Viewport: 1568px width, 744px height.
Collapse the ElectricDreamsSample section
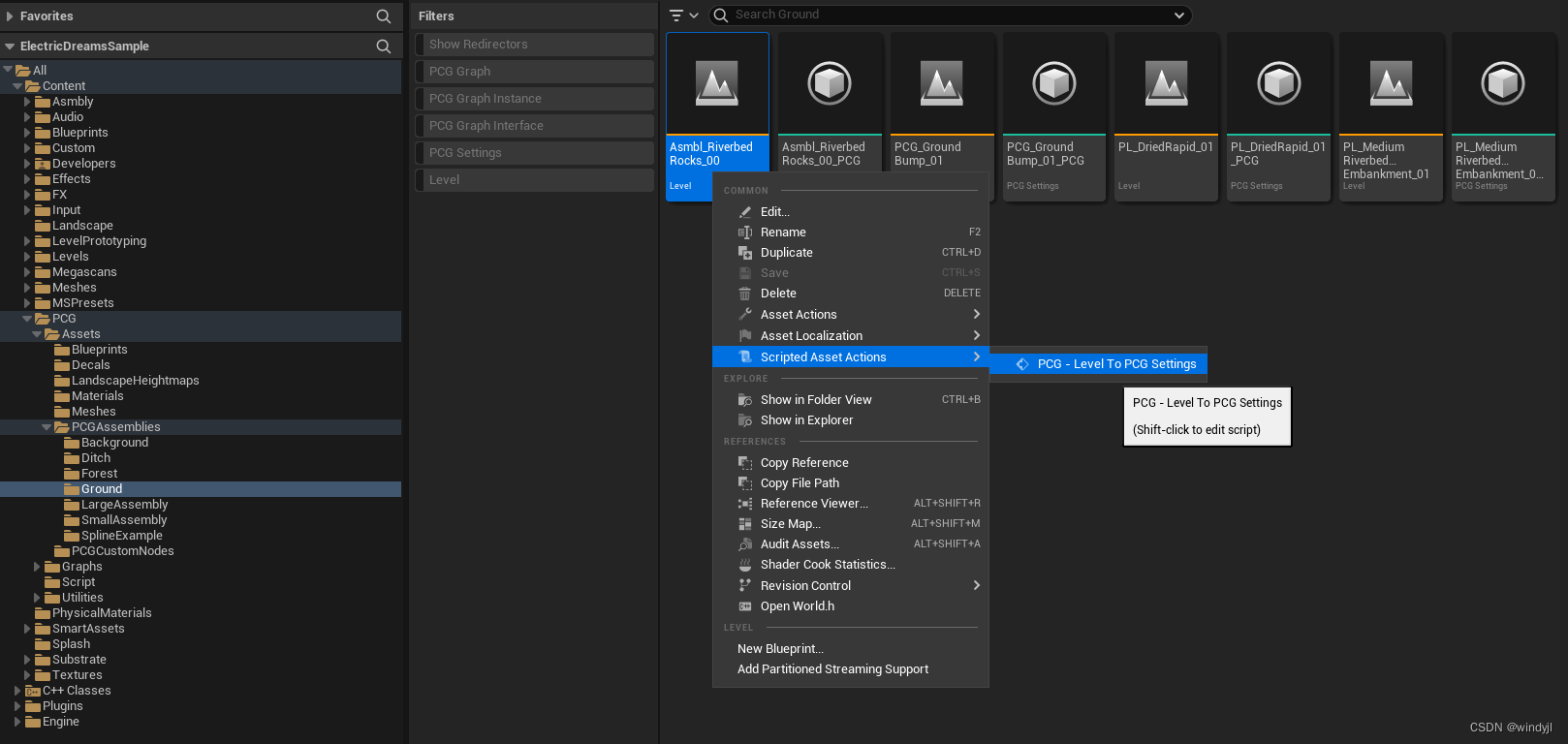click(x=10, y=46)
